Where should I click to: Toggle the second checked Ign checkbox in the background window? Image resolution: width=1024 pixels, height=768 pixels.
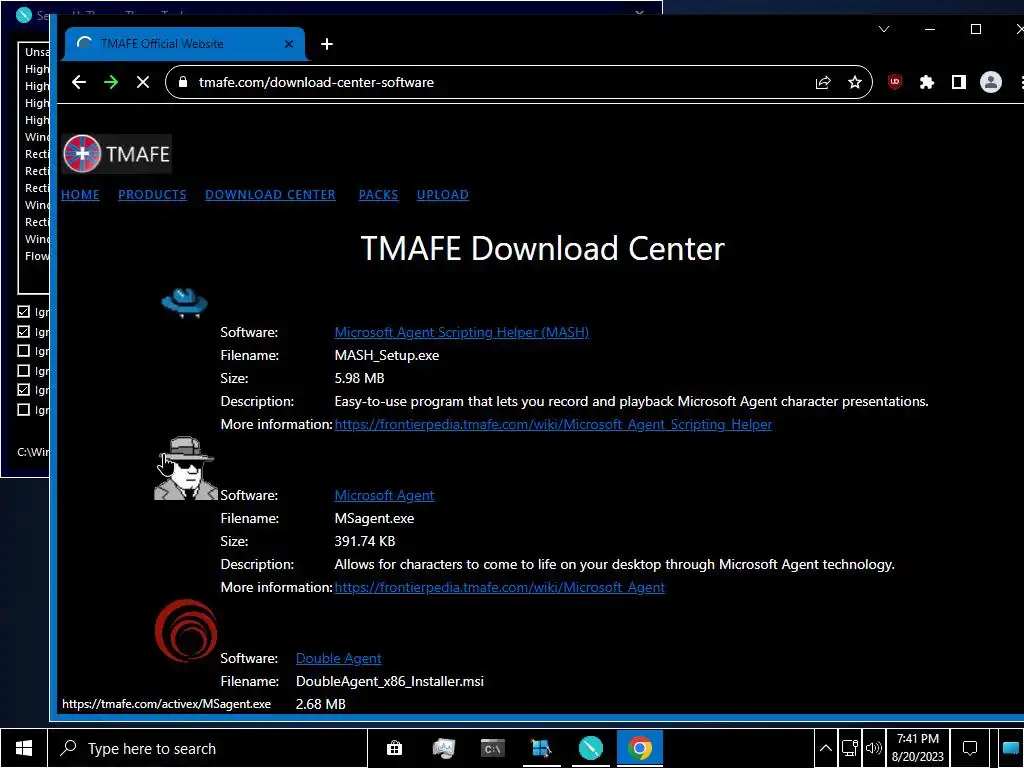pos(24,331)
